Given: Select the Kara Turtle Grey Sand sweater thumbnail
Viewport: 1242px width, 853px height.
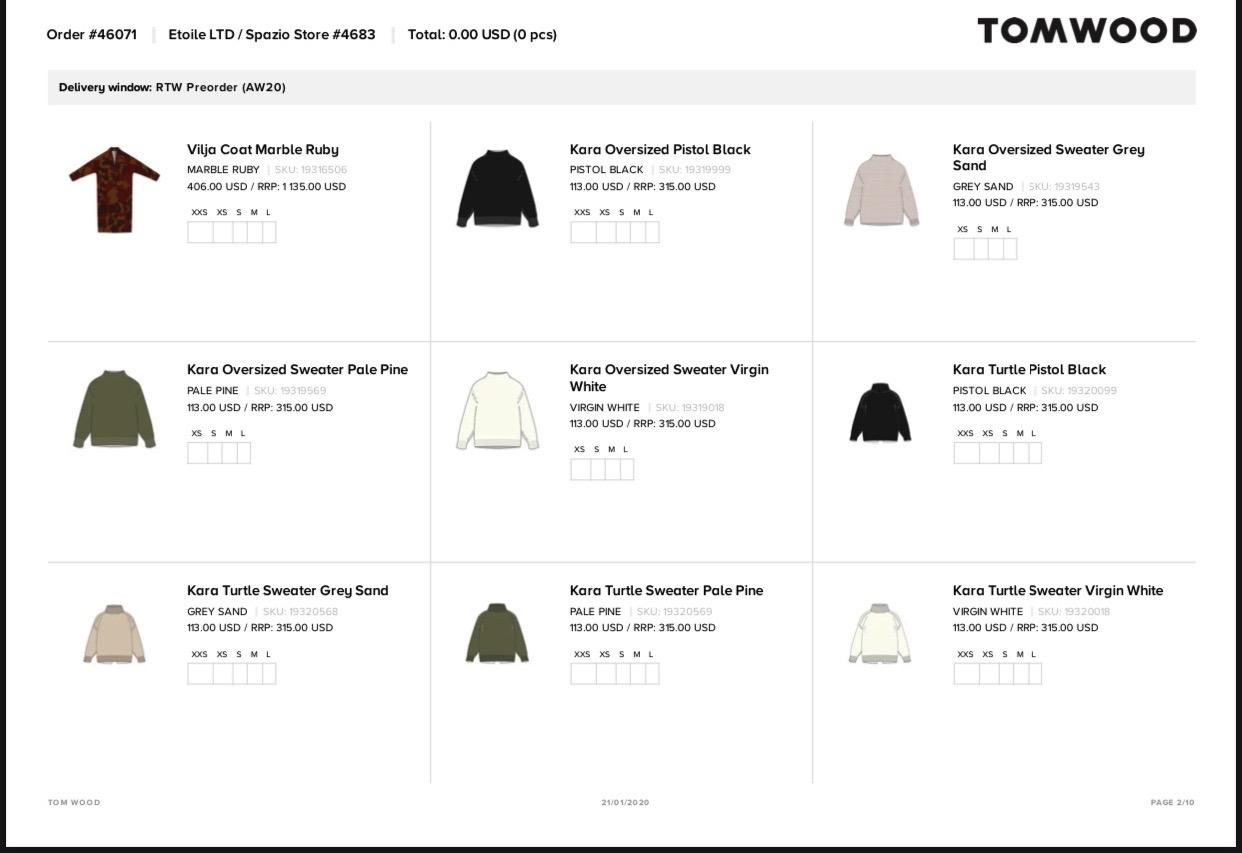Looking at the screenshot, I should pos(114,633).
